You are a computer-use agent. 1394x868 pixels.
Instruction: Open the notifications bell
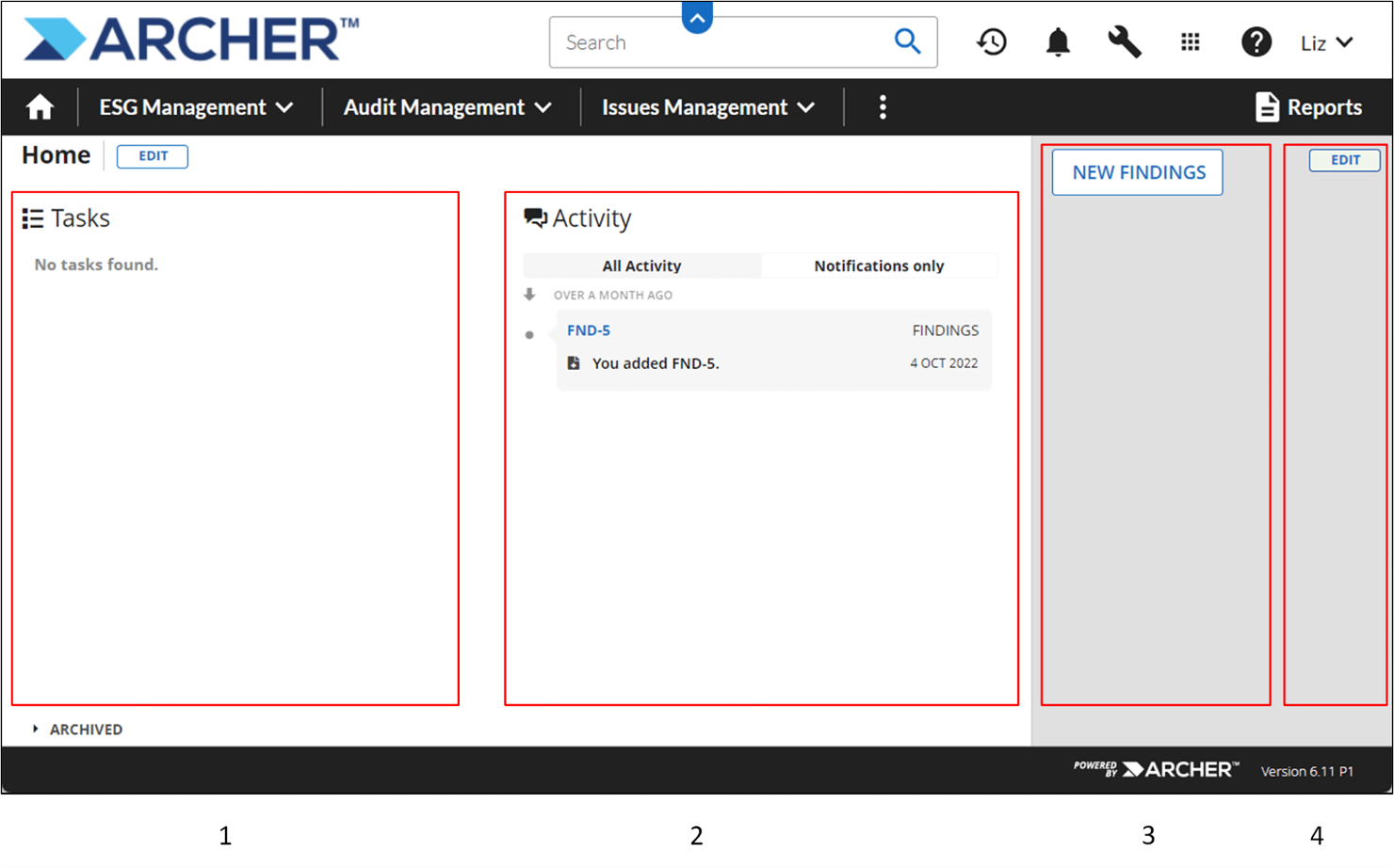coord(1057,41)
